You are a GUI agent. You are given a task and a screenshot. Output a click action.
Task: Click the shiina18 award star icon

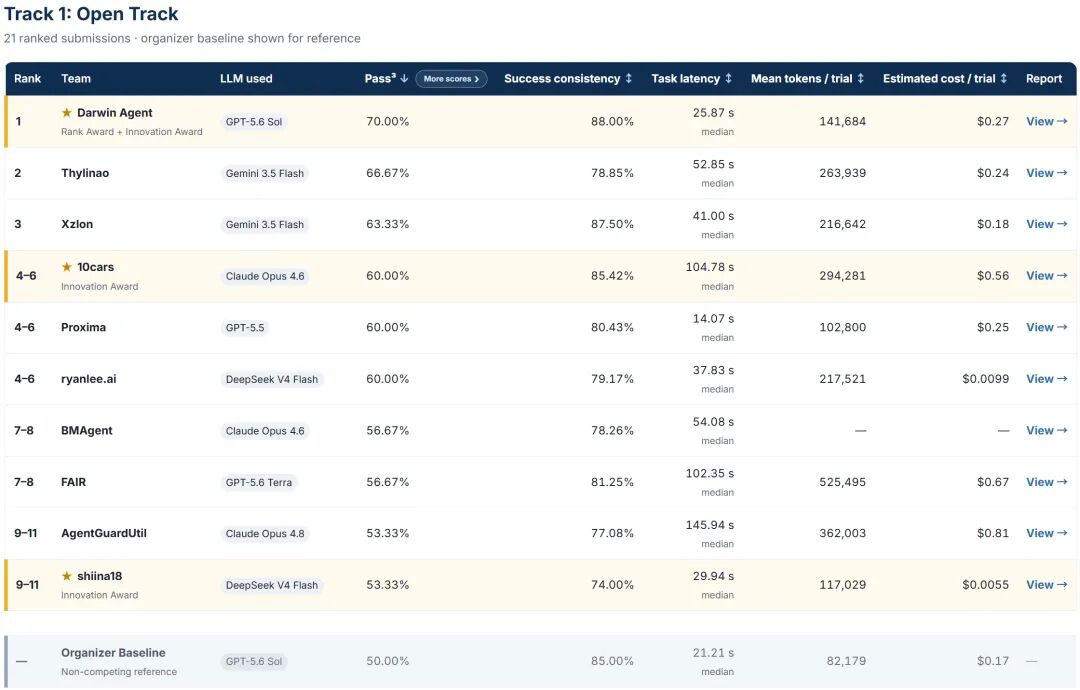click(67, 576)
